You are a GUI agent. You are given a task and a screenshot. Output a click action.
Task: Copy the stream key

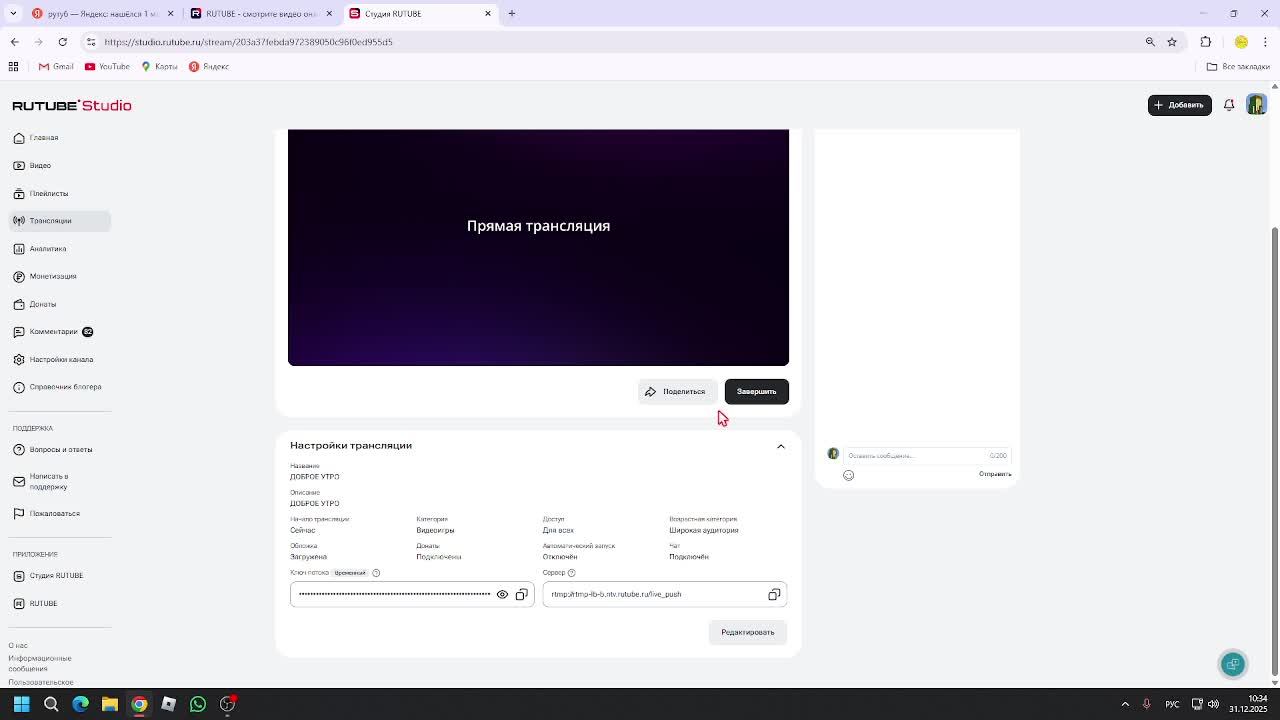click(521, 595)
